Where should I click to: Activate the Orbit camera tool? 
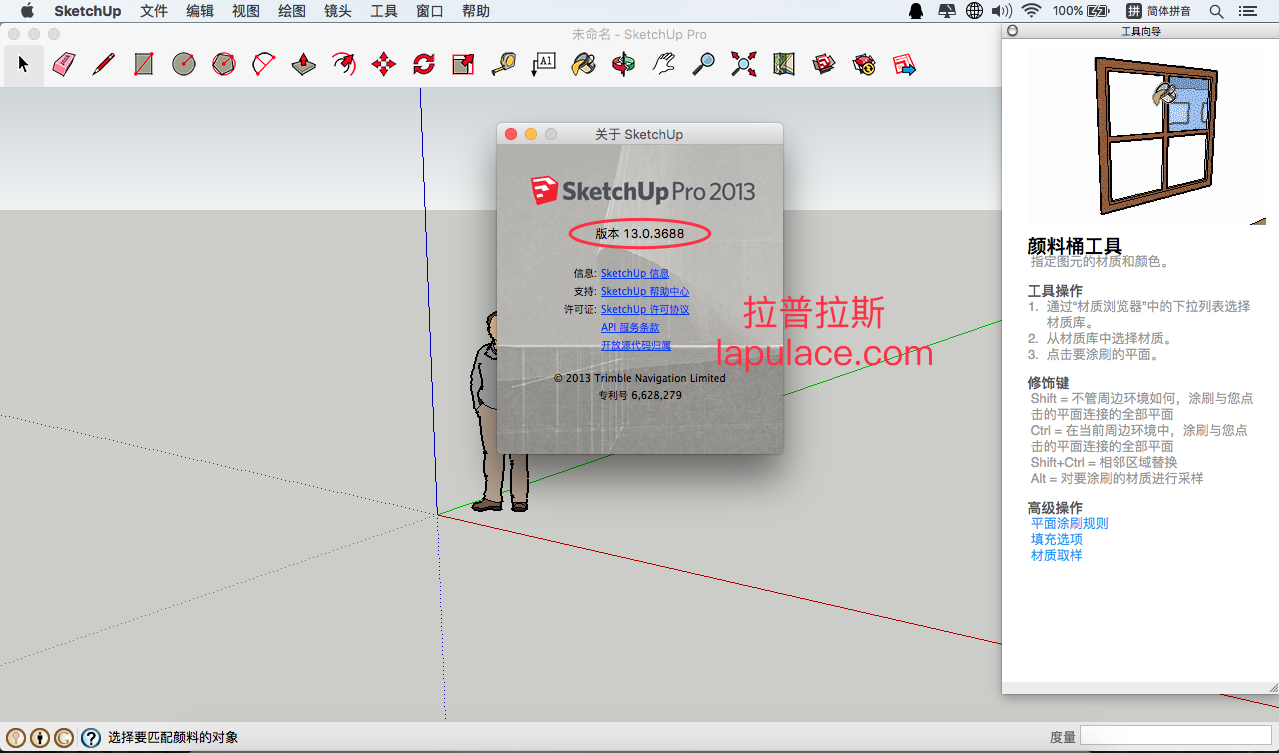coord(624,65)
